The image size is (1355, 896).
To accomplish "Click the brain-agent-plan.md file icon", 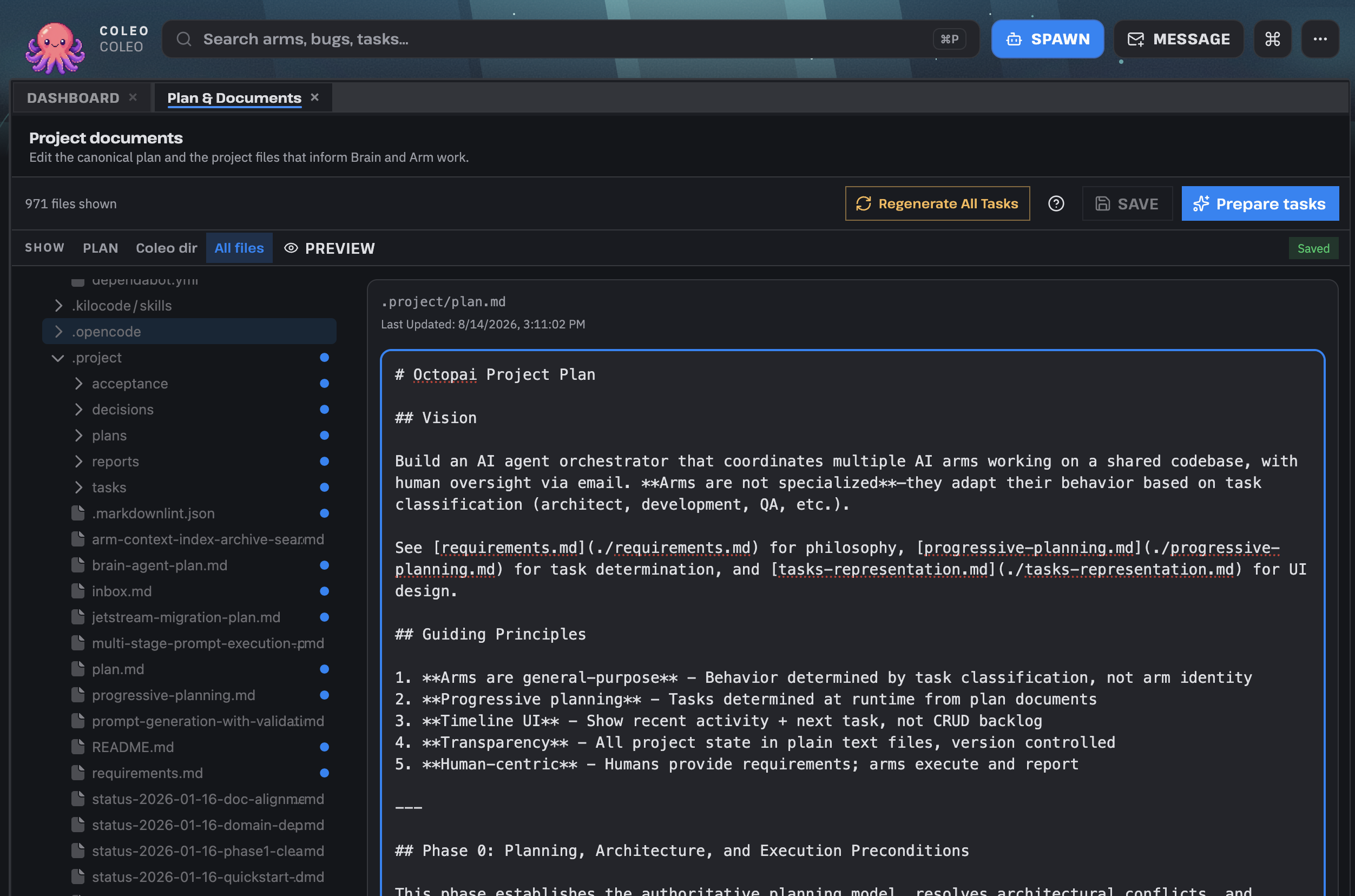I will pyautogui.click(x=78, y=565).
